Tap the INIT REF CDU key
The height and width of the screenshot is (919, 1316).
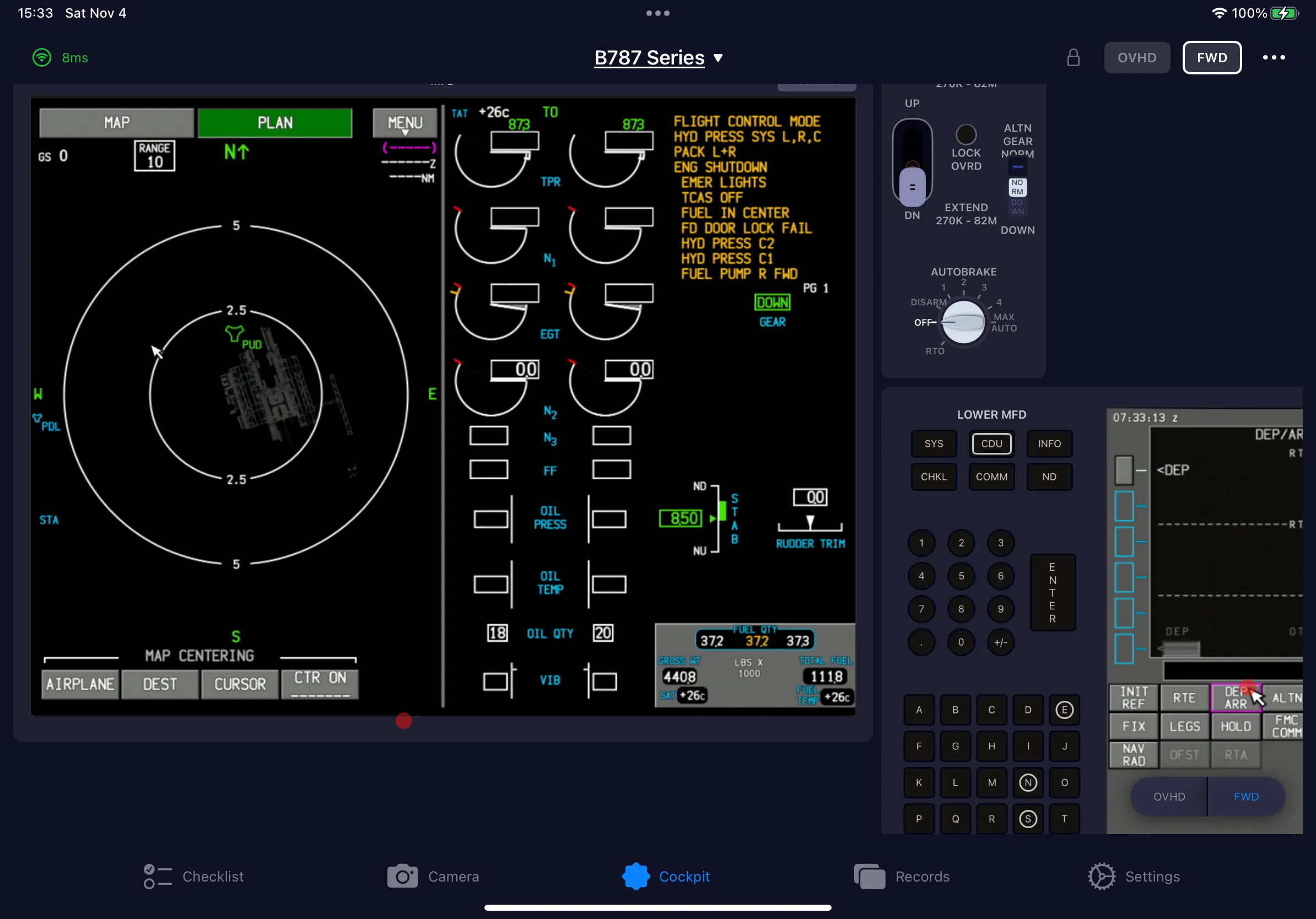(x=1133, y=698)
